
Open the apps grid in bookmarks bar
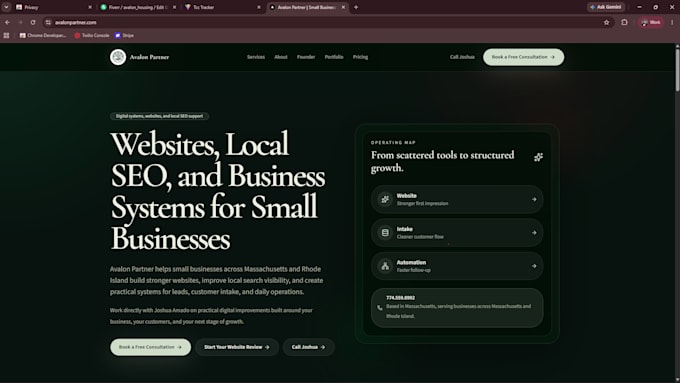pos(7,36)
